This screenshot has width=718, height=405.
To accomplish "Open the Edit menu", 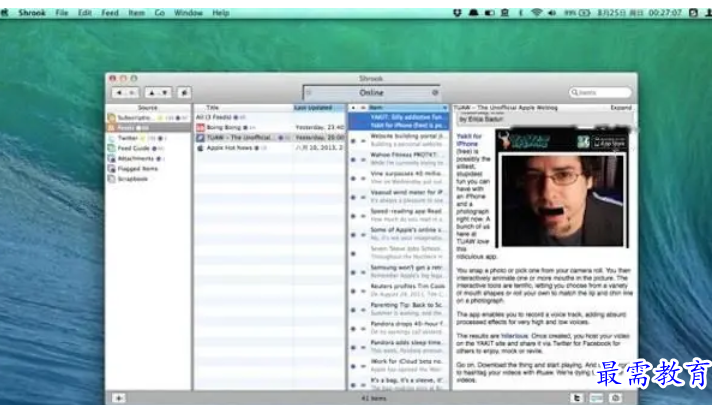I will pyautogui.click(x=84, y=13).
